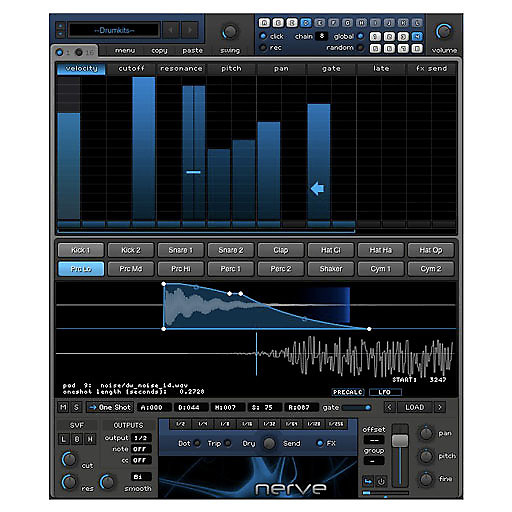The width and height of the screenshot is (512, 512).
Task: Enable the Trip delay option
Action: click(228, 443)
